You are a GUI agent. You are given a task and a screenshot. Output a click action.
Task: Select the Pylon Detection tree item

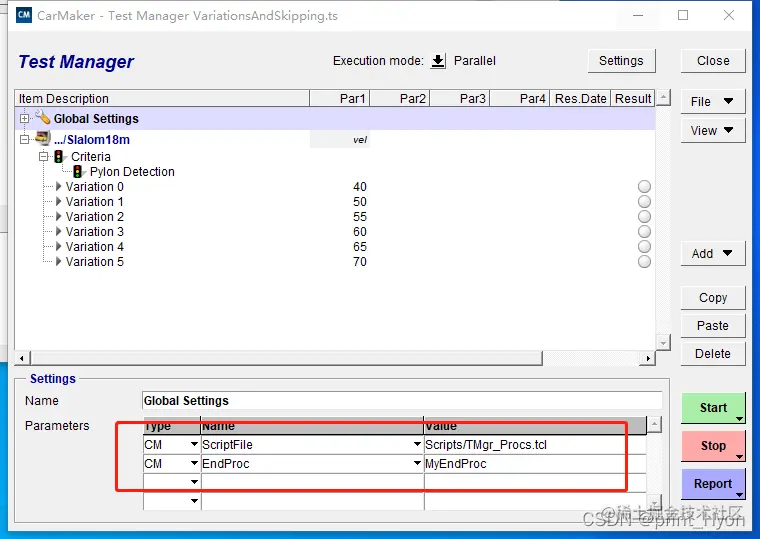tap(132, 172)
